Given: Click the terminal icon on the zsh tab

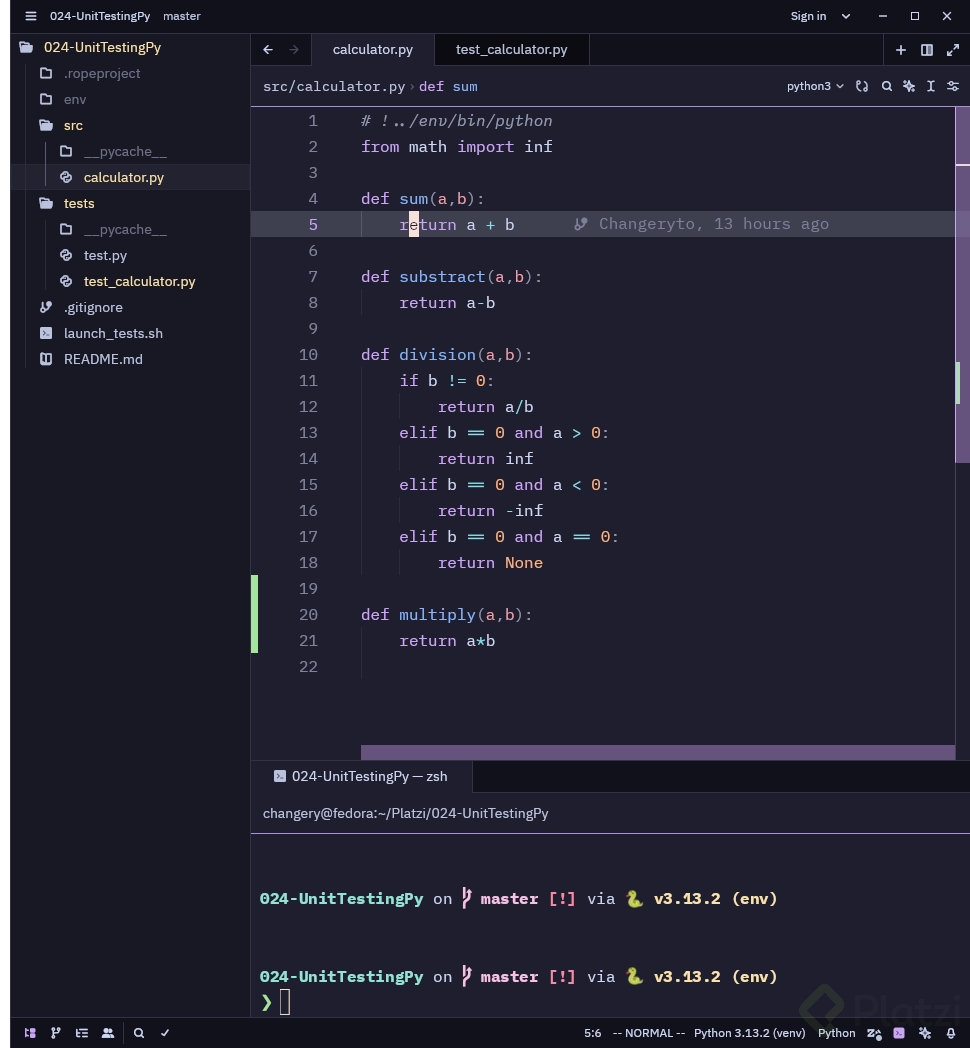Looking at the screenshot, I should coord(279,776).
